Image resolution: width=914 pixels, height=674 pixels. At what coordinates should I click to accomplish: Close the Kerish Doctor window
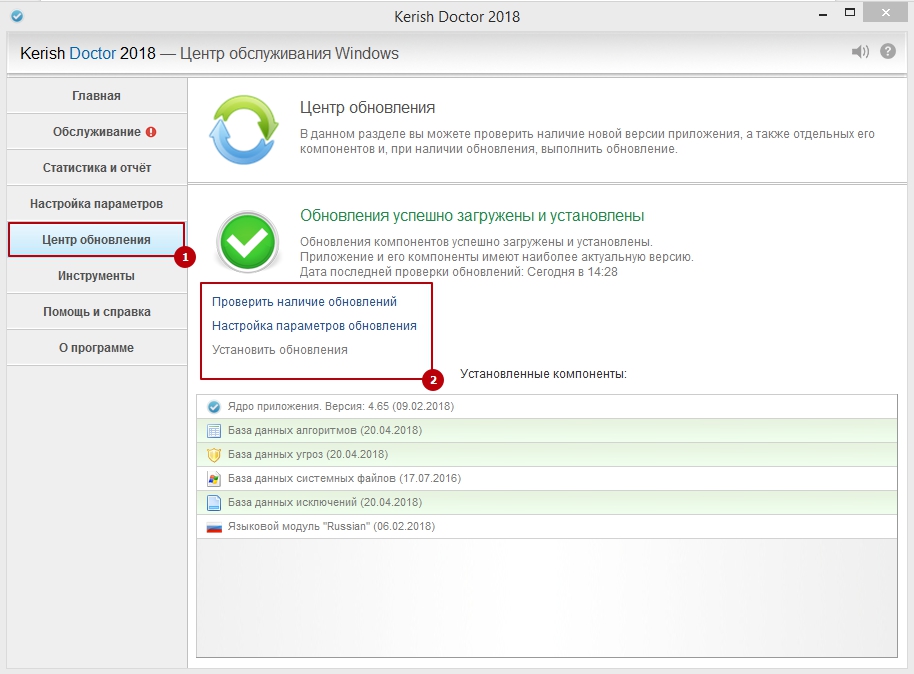point(885,13)
